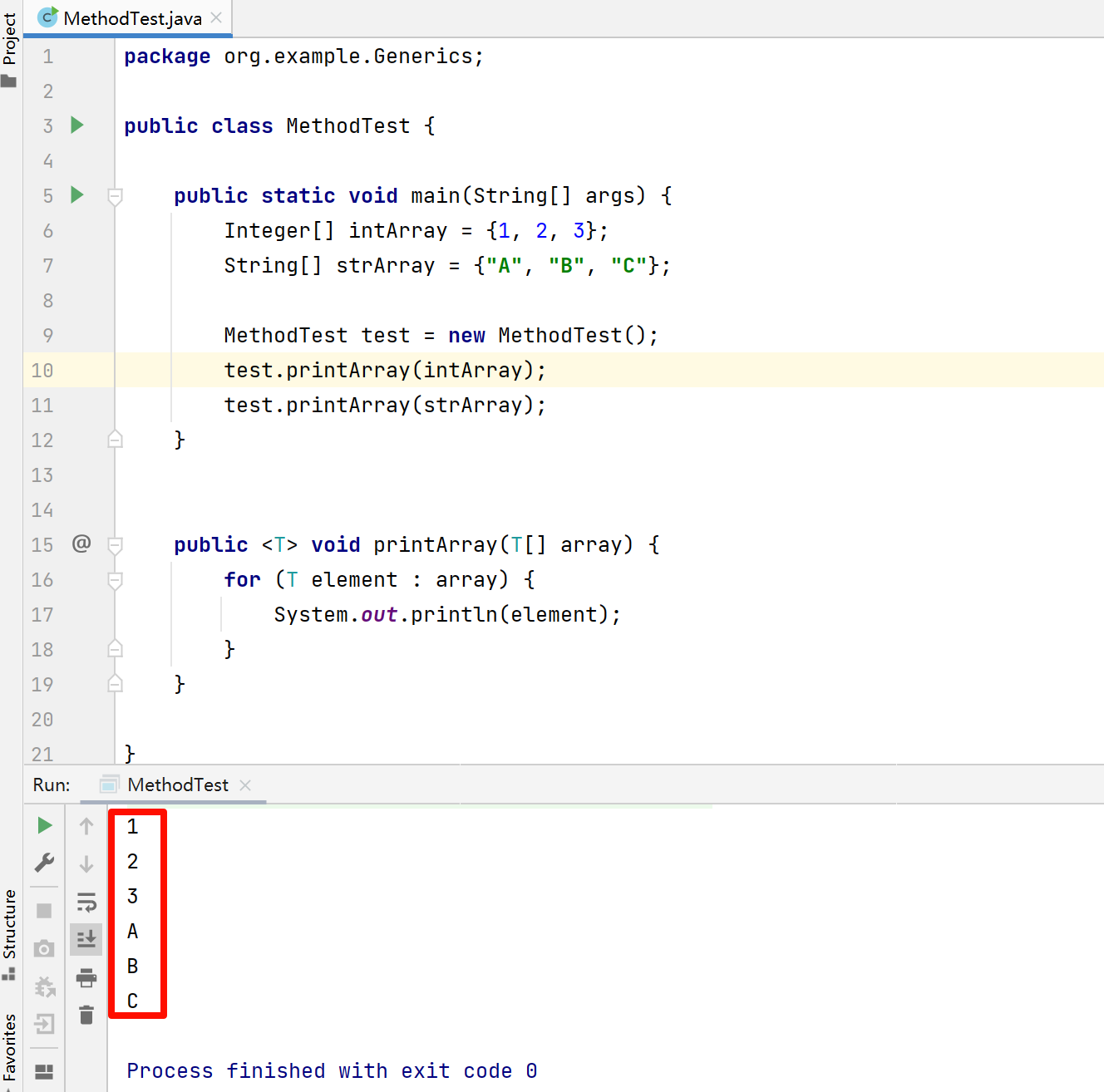
Task: Collapse printArray method fold marker at line 15
Action: pos(116,545)
